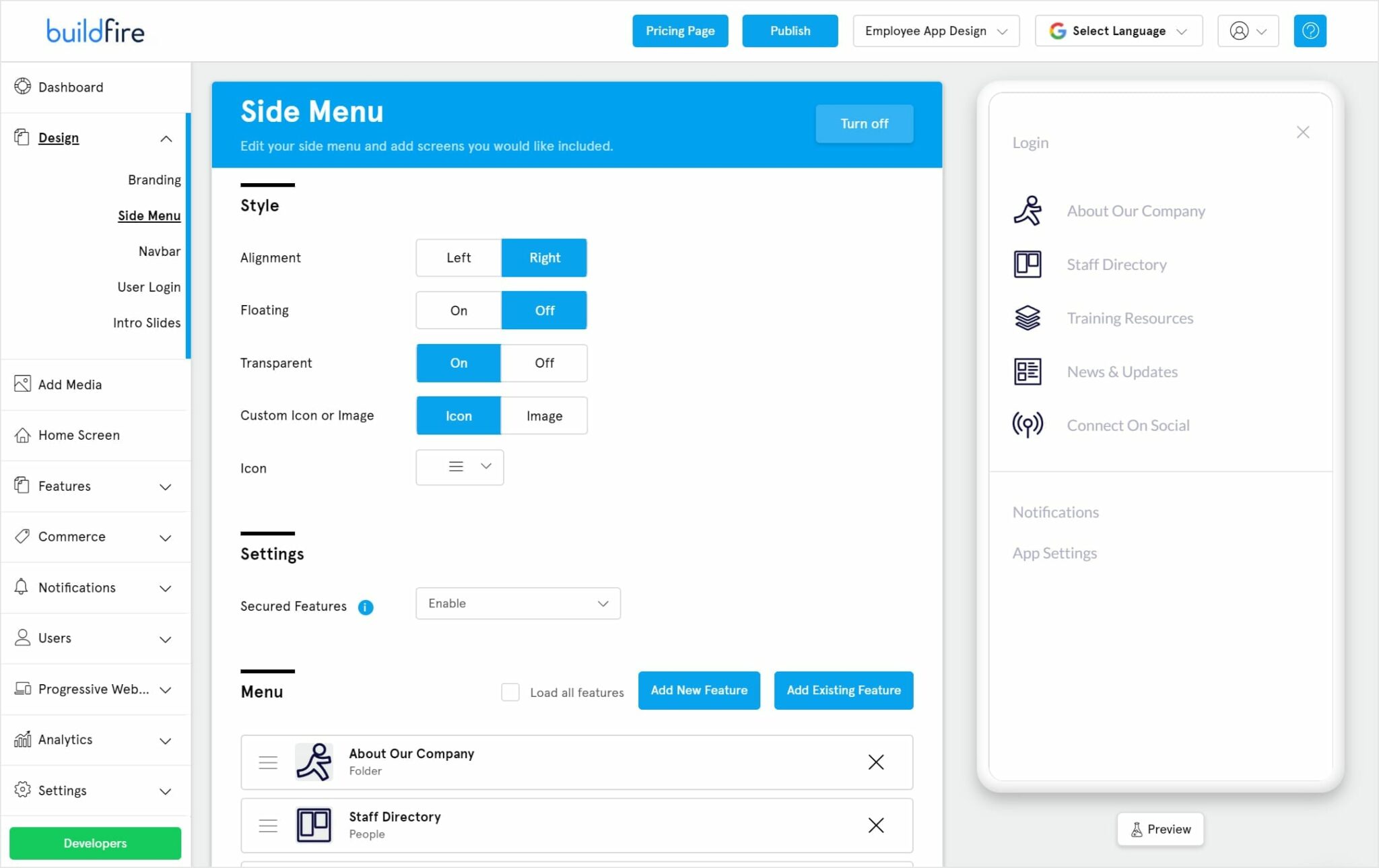Open the Select Language dropdown
Viewport: 1379px width, 868px height.
(1118, 30)
